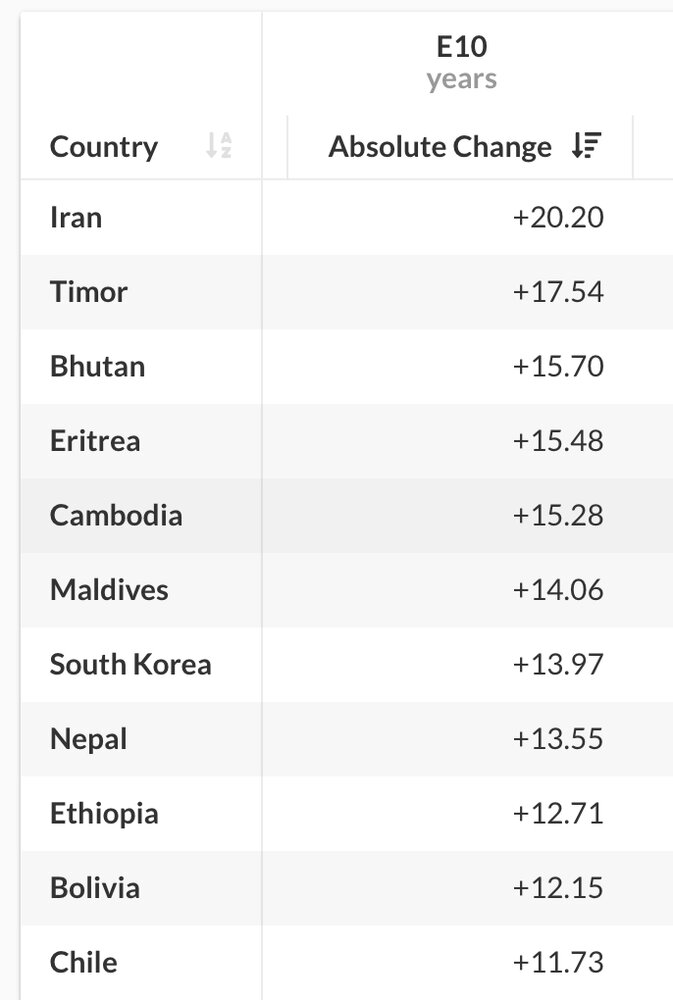Select the +15.28 value for Cambodia
Viewport: 673px width, 1000px height.
[558, 516]
